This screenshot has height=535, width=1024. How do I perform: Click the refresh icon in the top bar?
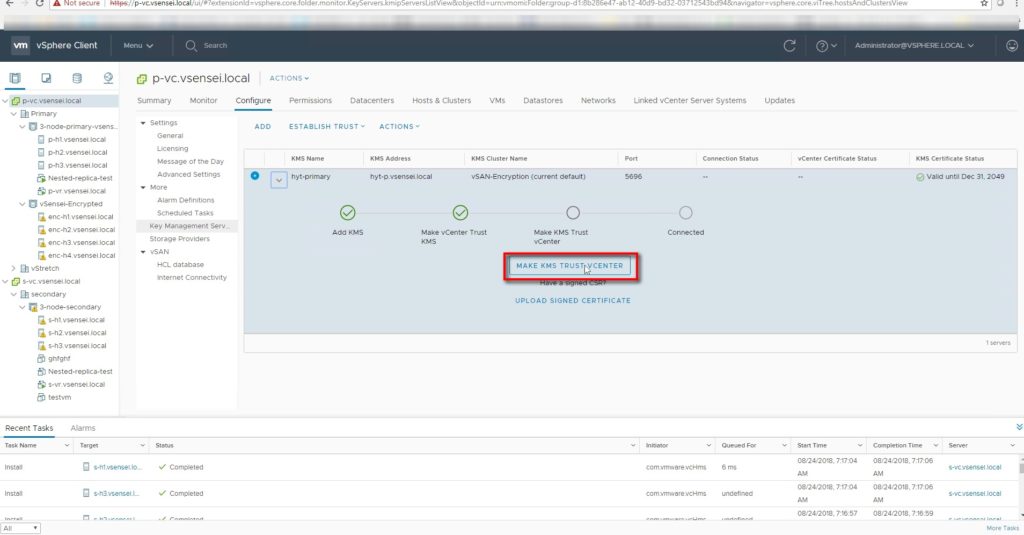tap(789, 46)
